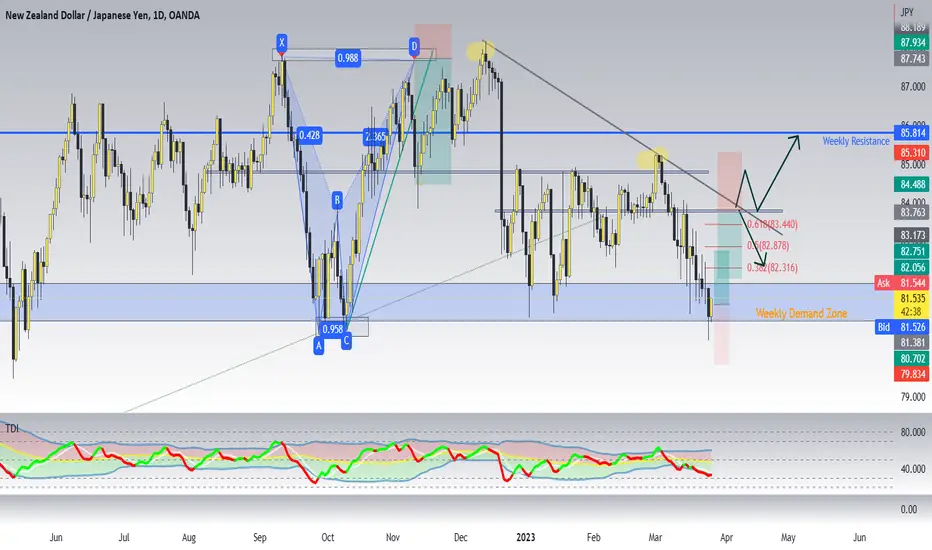The image size is (932, 550).
Task: Select the C point marker of the harmonic pattern
Action: (346, 341)
